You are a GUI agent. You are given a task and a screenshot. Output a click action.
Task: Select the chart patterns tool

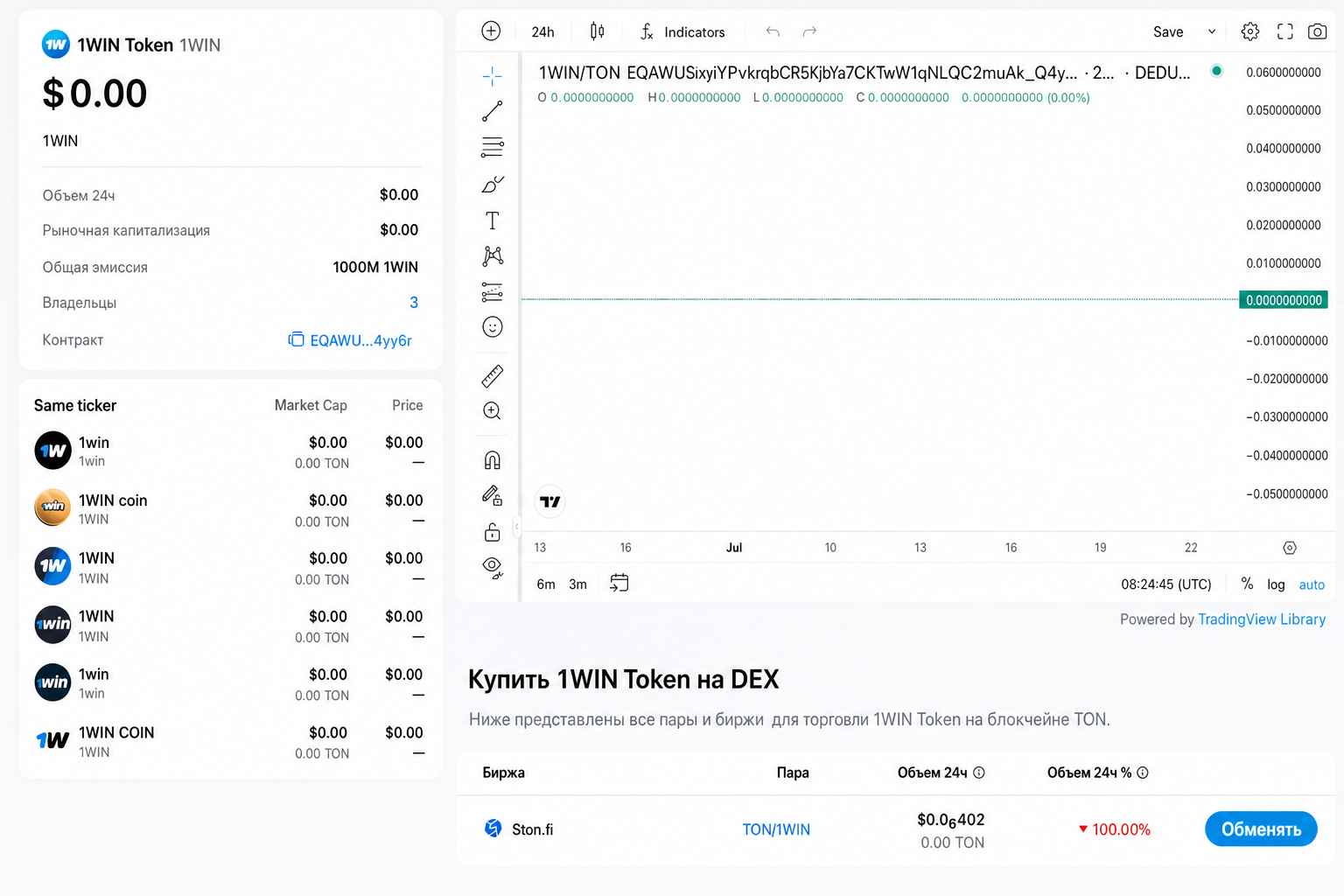(x=493, y=255)
